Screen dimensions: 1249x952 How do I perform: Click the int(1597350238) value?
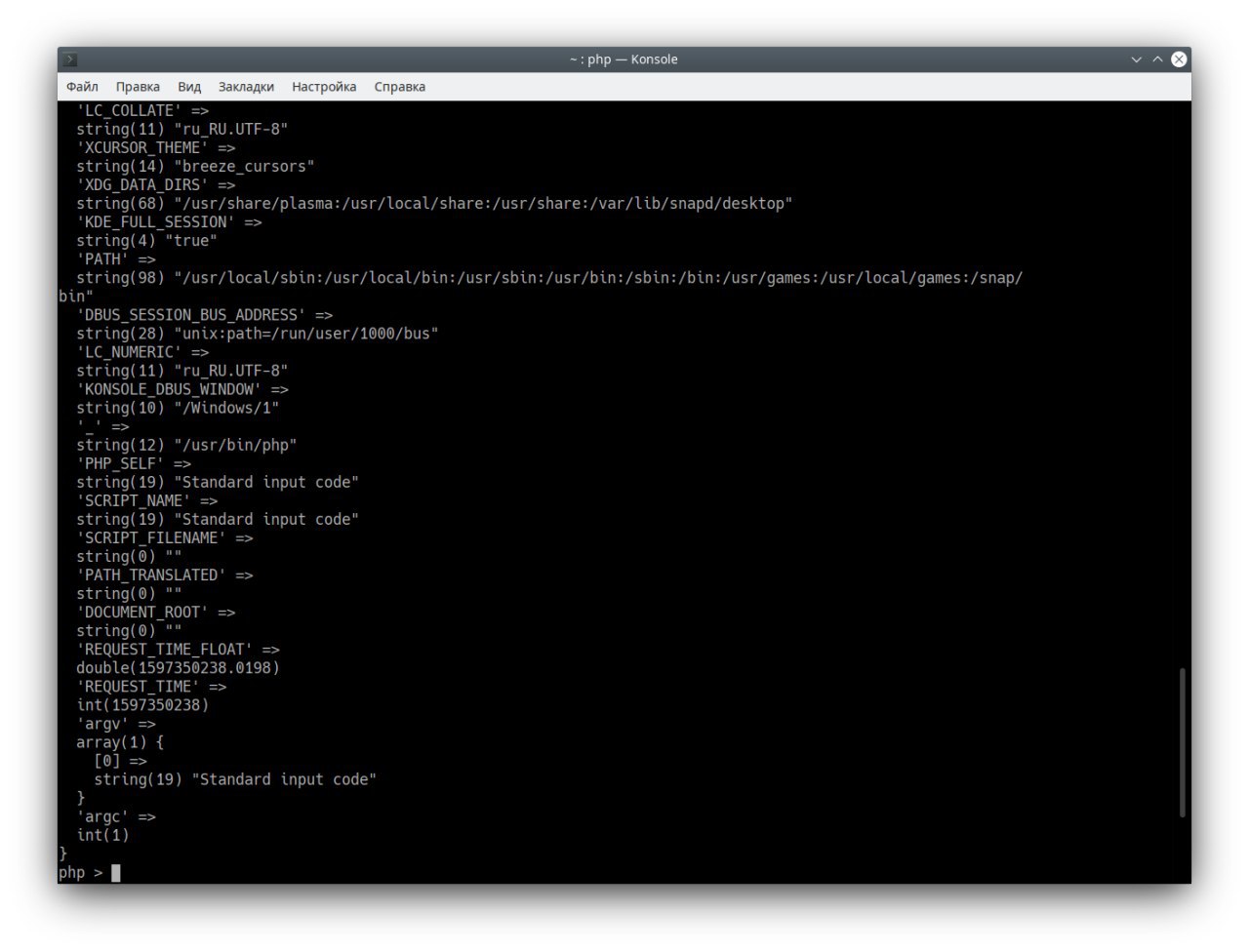click(142, 704)
